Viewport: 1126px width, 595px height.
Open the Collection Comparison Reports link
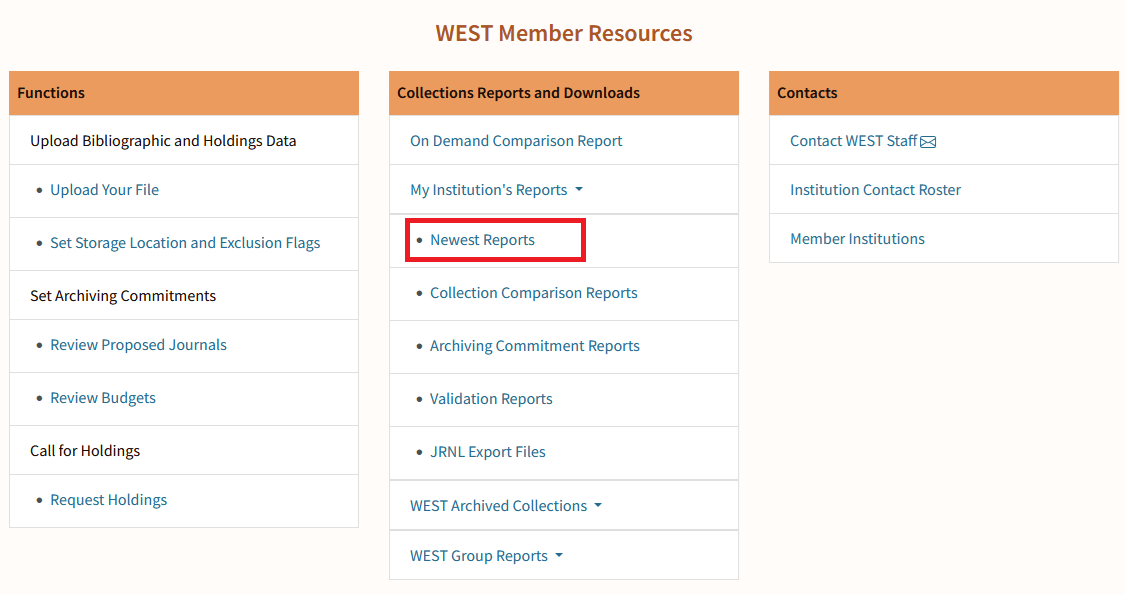tap(534, 294)
